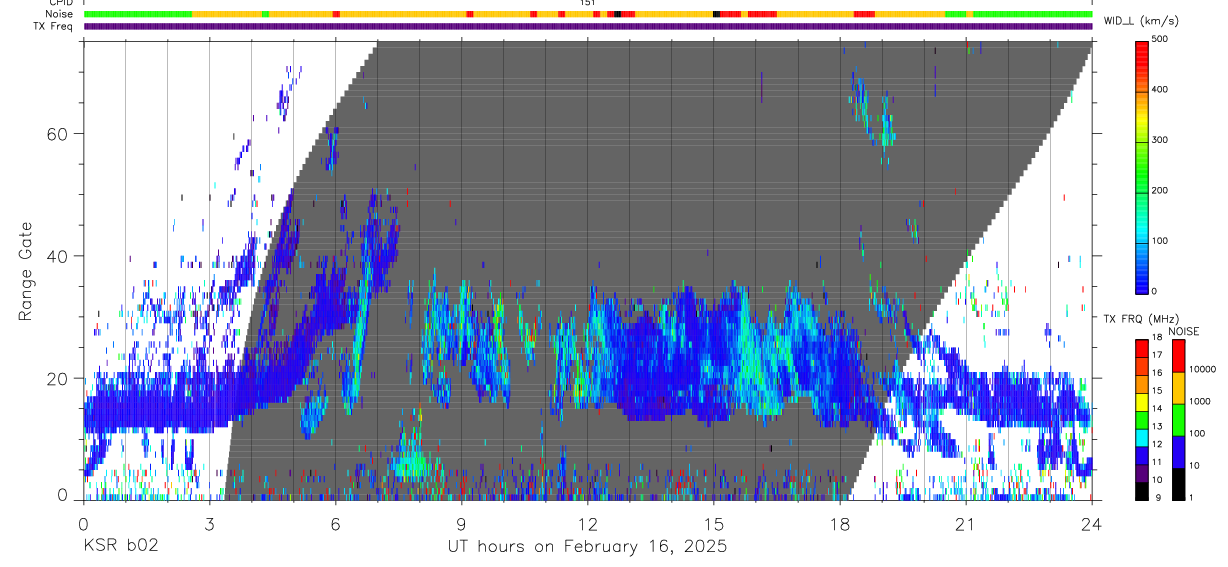This screenshot has height=567, width=1228.
Task: Click the '11' MHz tick on TX FRQ legend
Action: pyautogui.click(x=1155, y=462)
